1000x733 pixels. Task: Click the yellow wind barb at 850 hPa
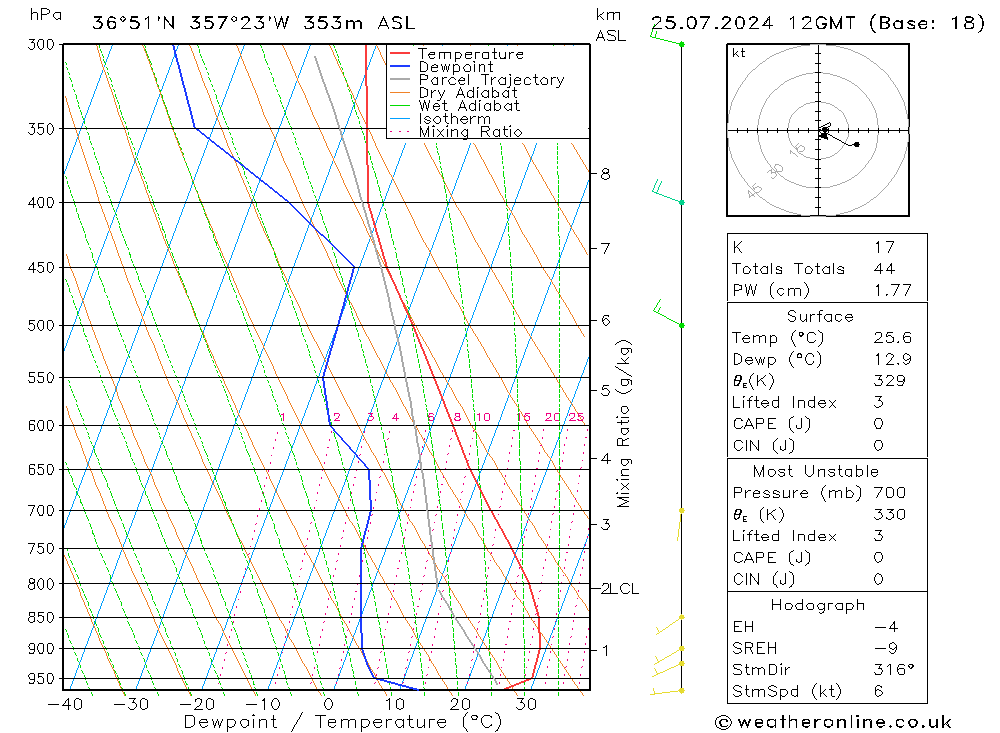click(x=670, y=625)
